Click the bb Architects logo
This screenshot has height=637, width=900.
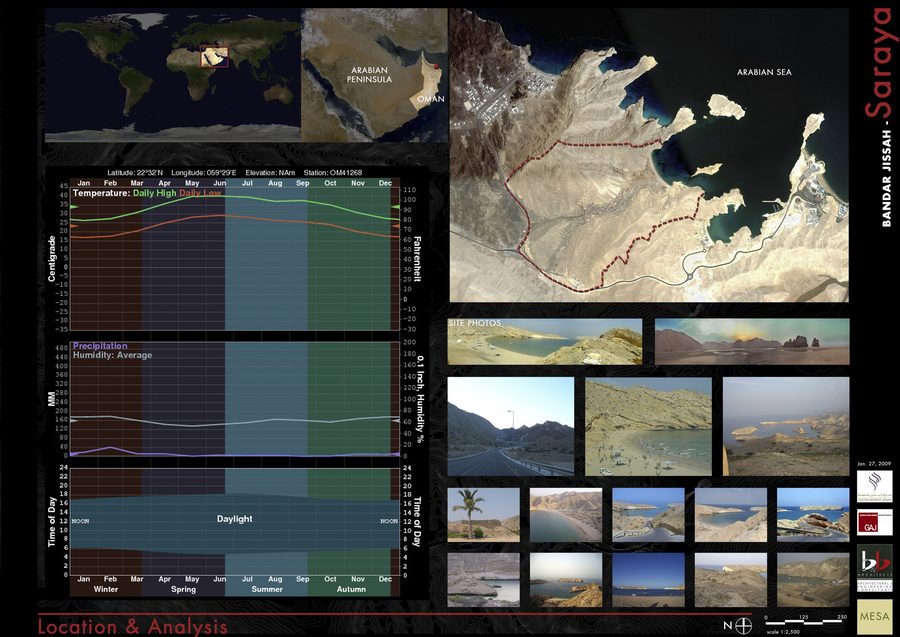[x=875, y=568]
